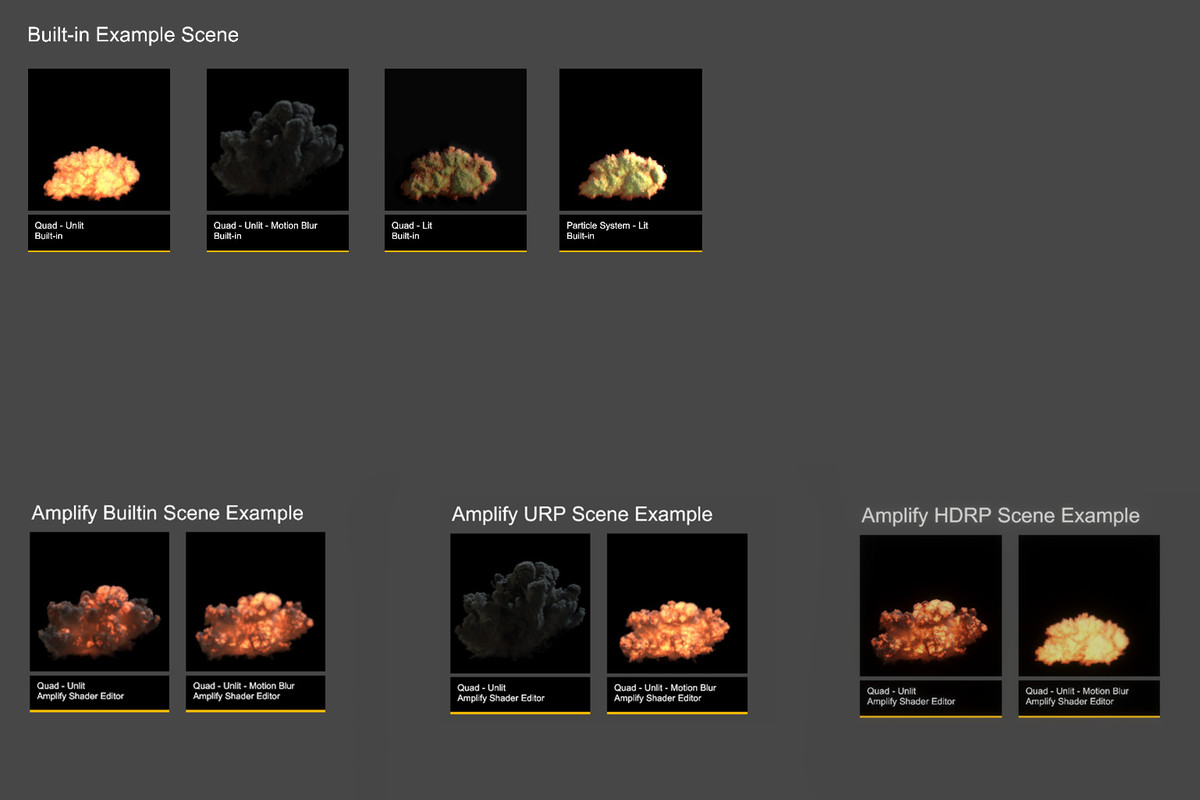
Task: Select the Built-in Quad - Unlit explosion thumbnail
Action: point(99,140)
